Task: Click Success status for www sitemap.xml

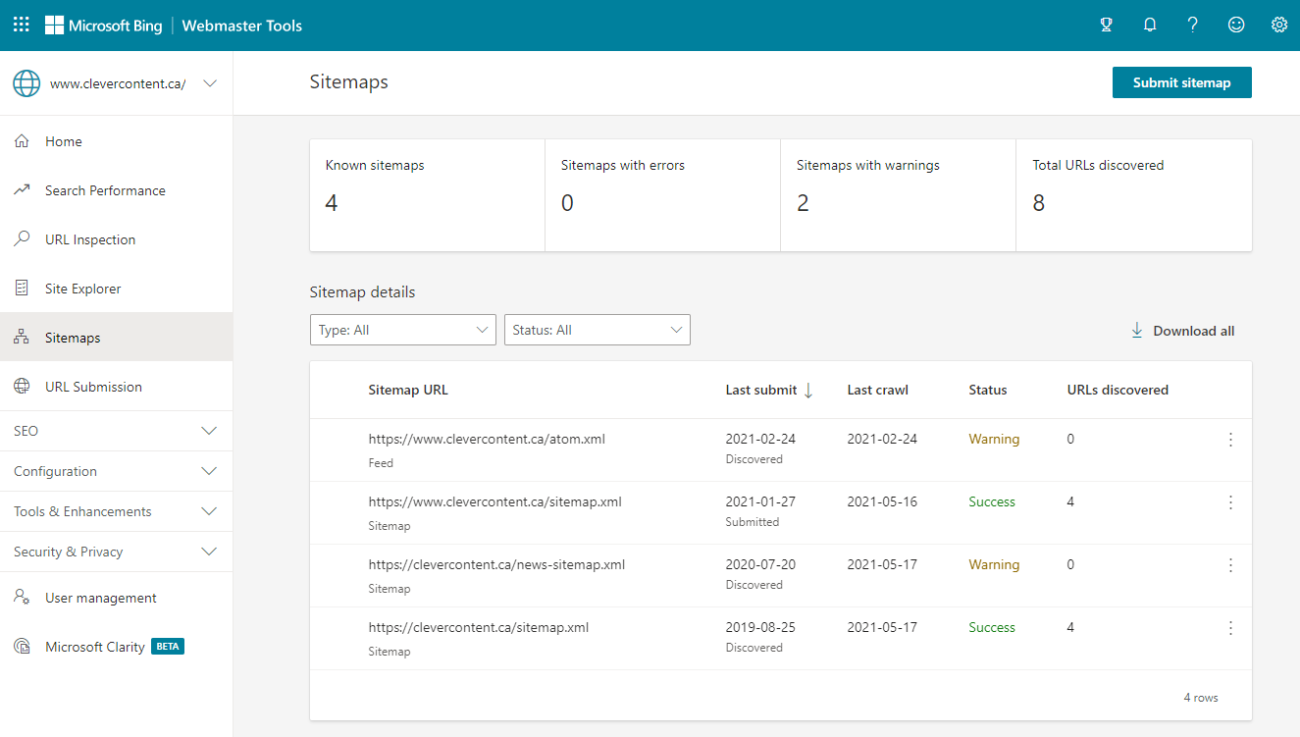Action: [x=992, y=502]
